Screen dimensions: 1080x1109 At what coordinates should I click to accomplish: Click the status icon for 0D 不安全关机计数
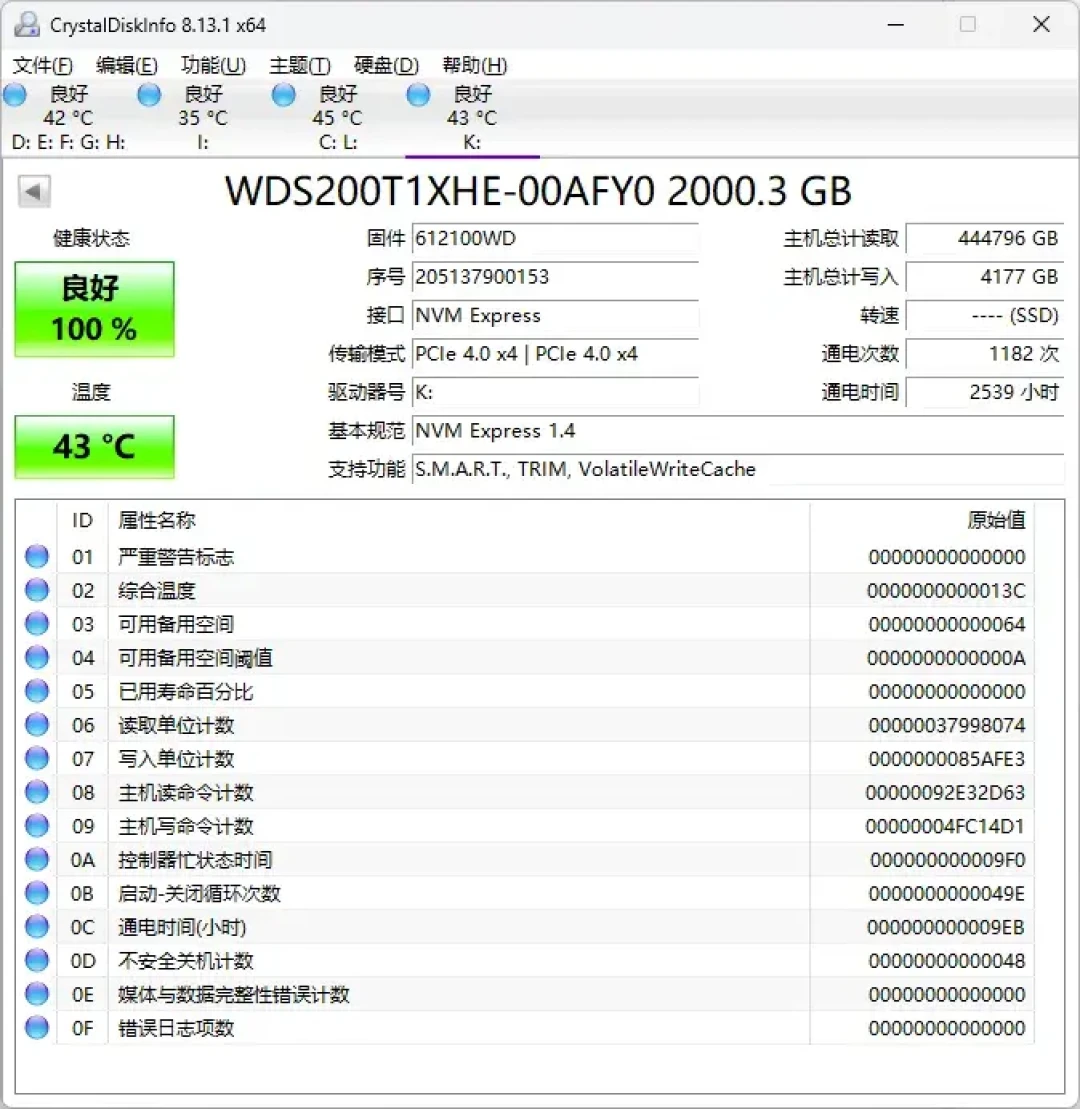(x=37, y=960)
